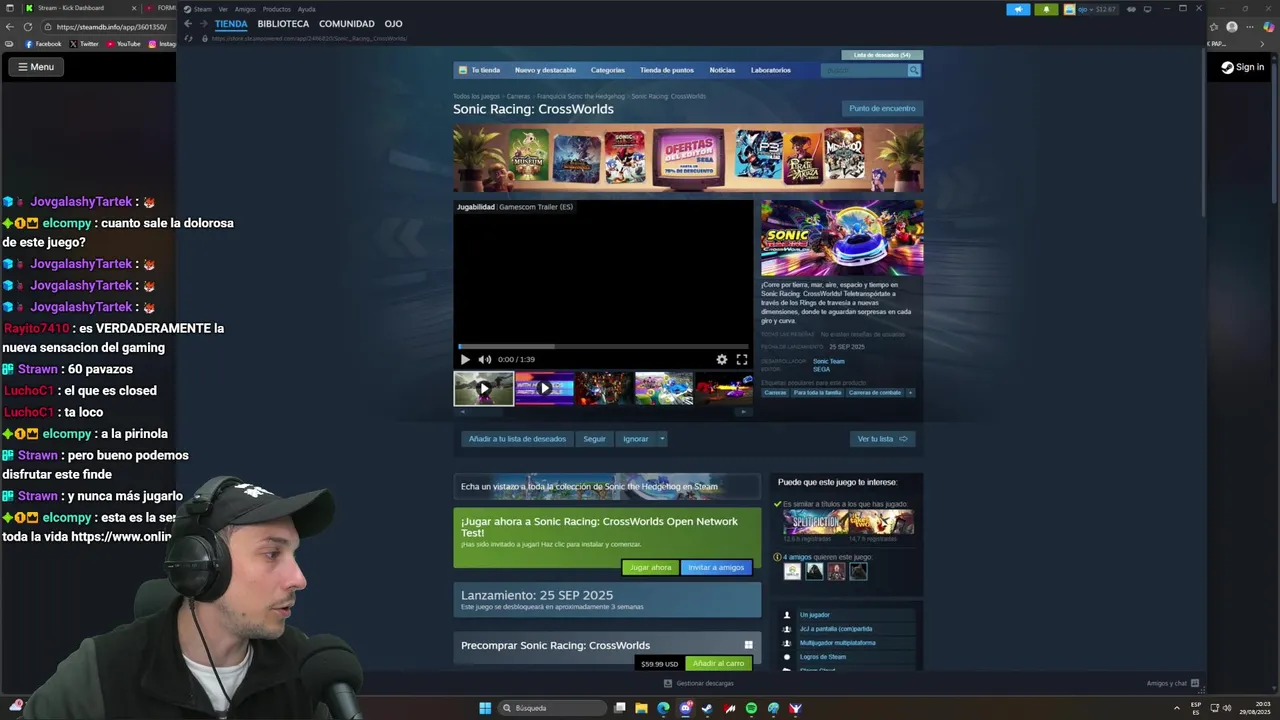
Task: Open Noticias store link
Action: click(722, 70)
